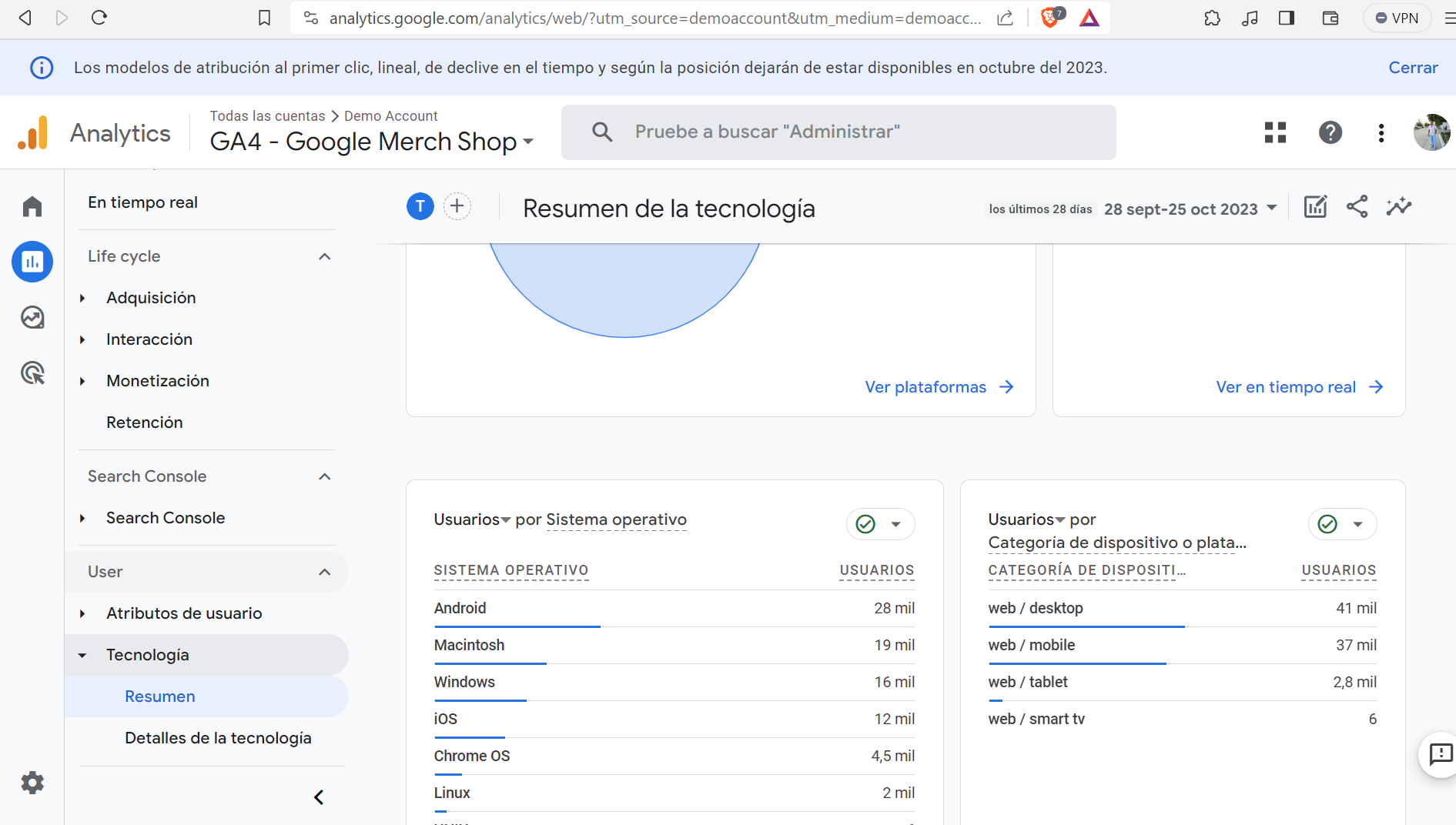This screenshot has height=825, width=1456.
Task: Open the En tiempo real report
Action: [142, 202]
